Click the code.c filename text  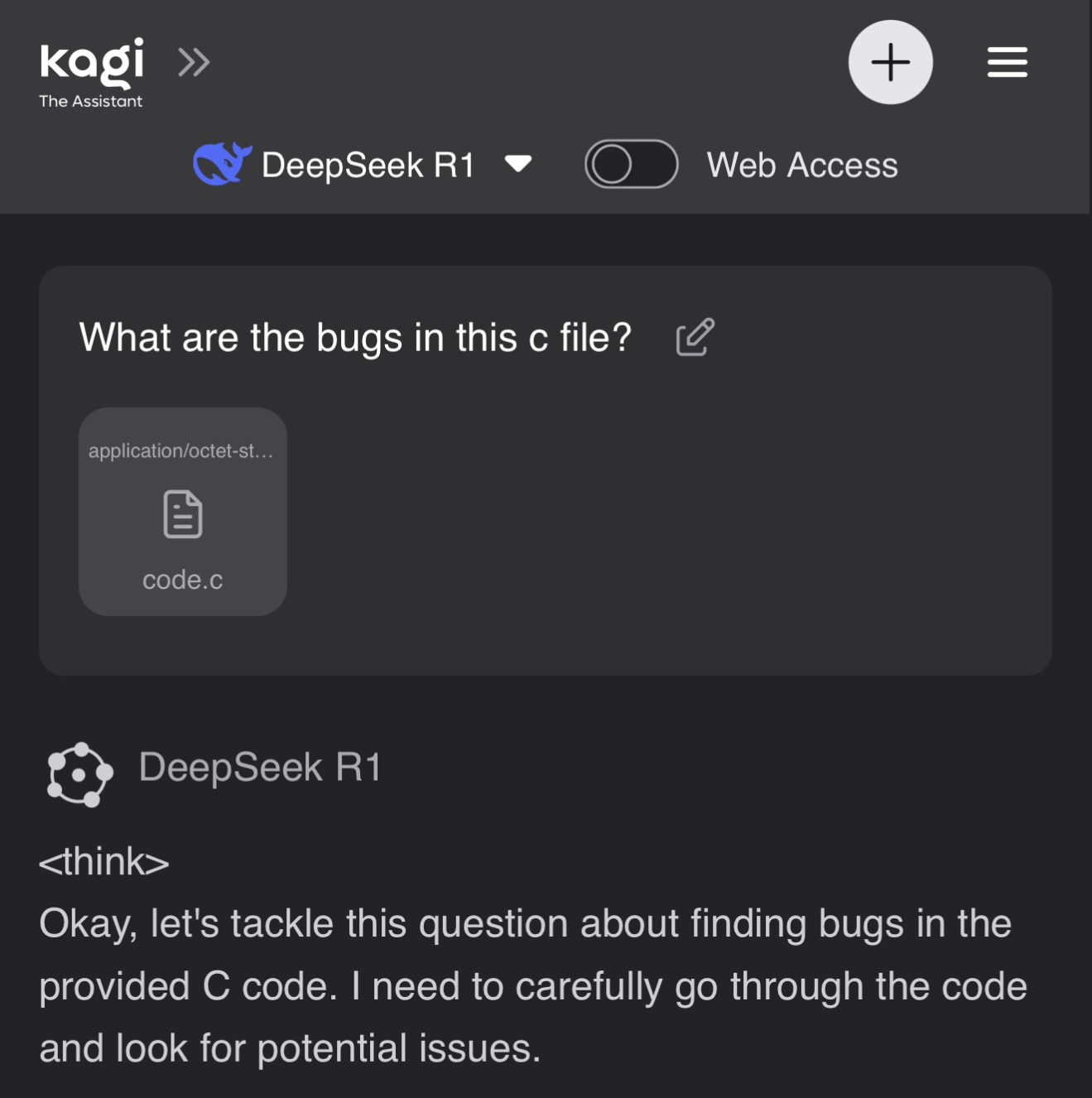pos(183,580)
